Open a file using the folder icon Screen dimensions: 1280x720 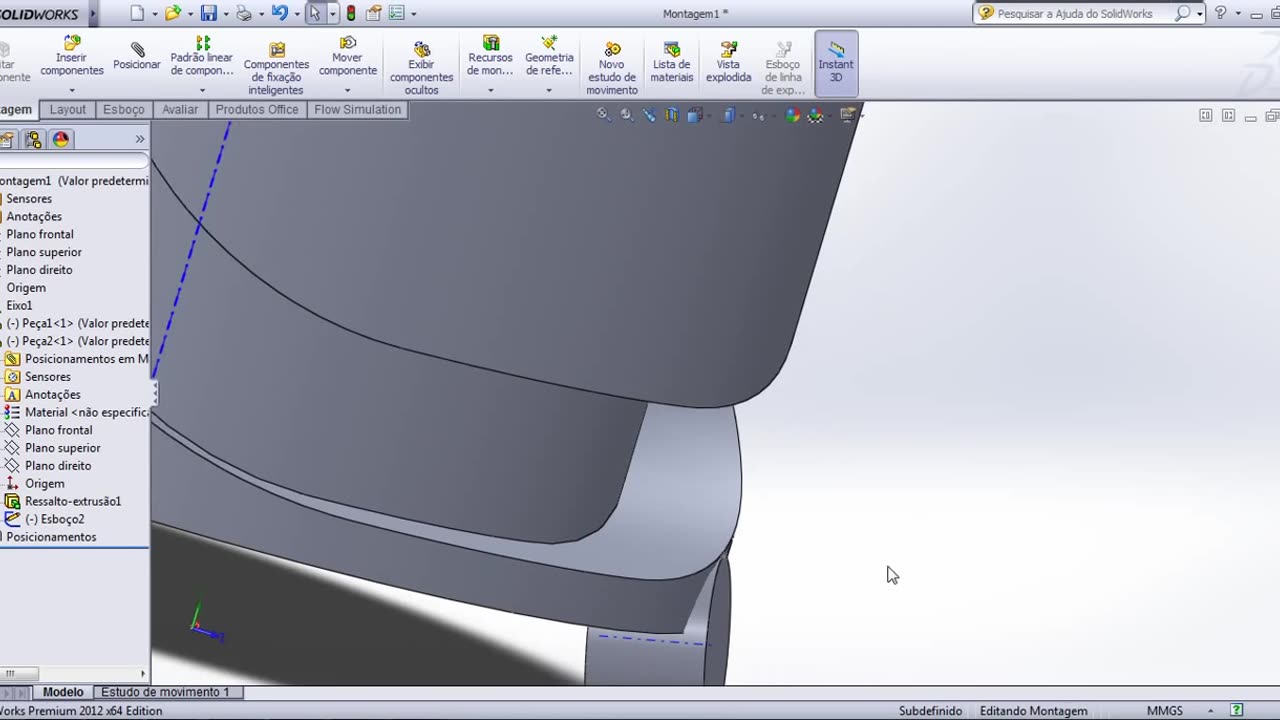(173, 13)
